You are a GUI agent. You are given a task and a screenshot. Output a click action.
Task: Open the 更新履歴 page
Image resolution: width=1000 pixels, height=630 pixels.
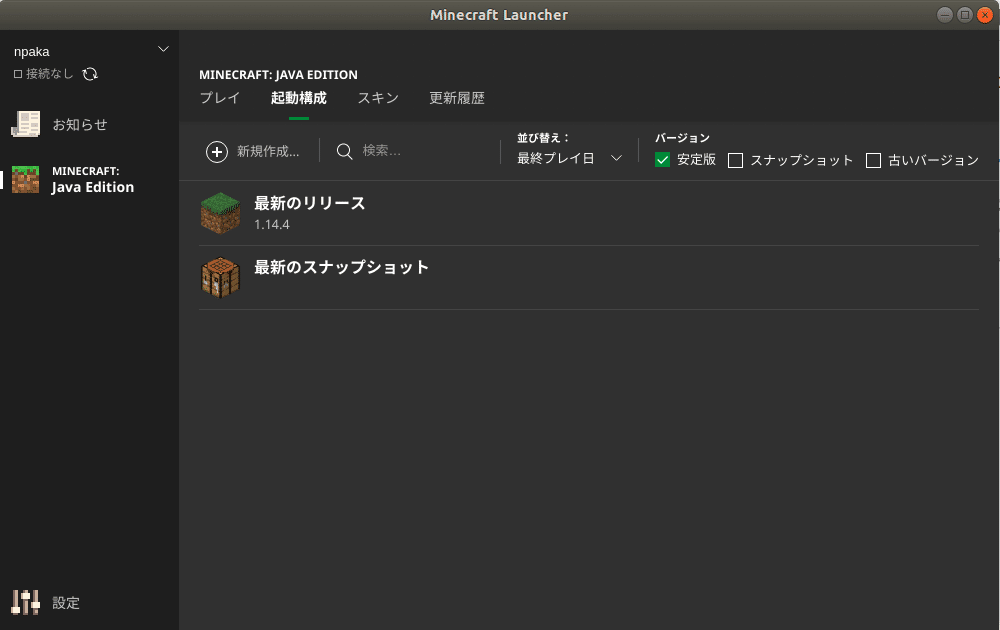(x=457, y=98)
